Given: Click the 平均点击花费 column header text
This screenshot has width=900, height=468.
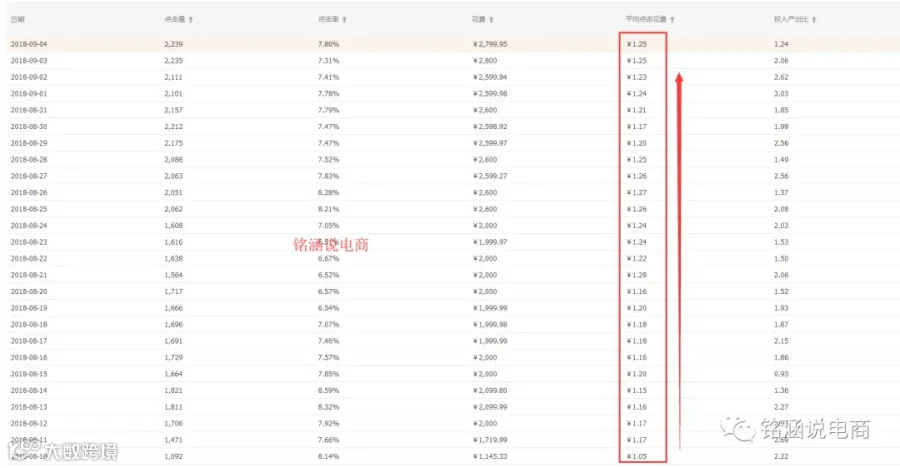Looking at the screenshot, I should point(646,20).
